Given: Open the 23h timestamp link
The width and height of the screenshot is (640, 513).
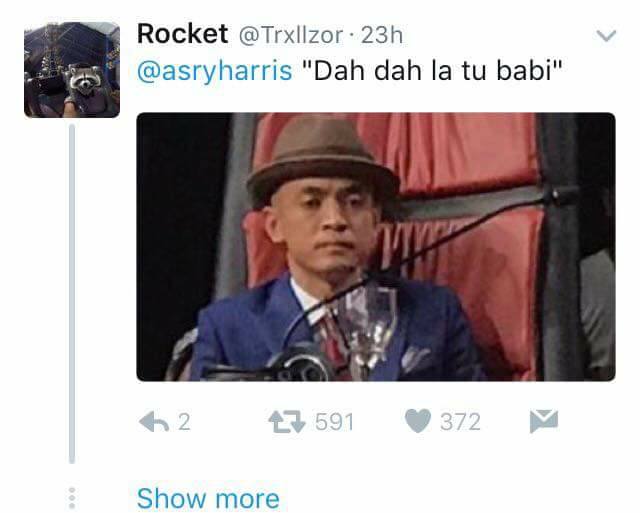Looking at the screenshot, I should (382, 35).
